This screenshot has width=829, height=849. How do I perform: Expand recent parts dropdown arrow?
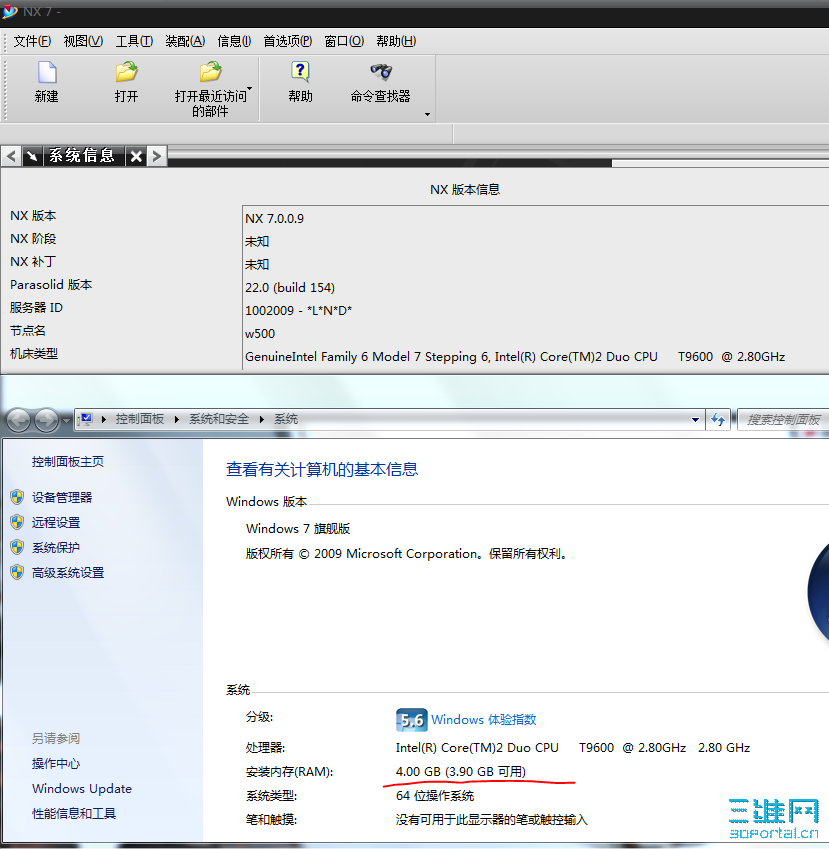pyautogui.click(x=250, y=88)
